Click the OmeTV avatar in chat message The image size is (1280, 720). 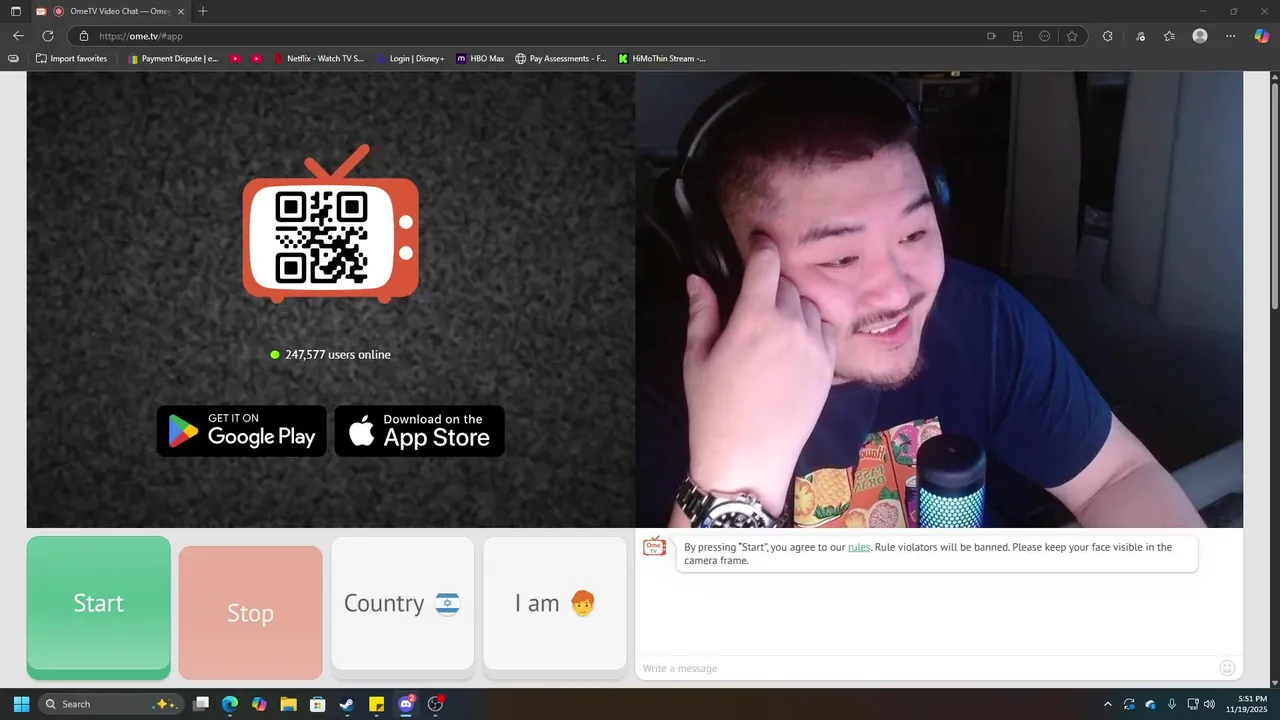[x=655, y=546]
